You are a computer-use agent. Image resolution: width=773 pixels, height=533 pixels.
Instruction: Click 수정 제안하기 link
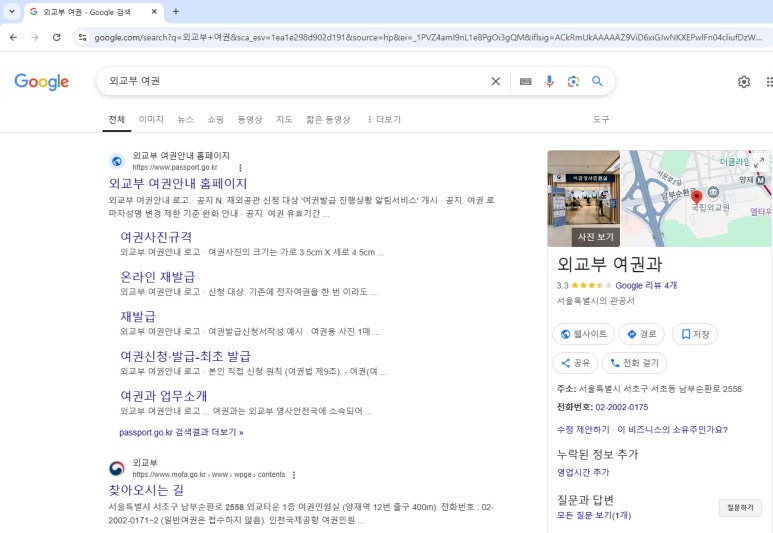click(583, 430)
